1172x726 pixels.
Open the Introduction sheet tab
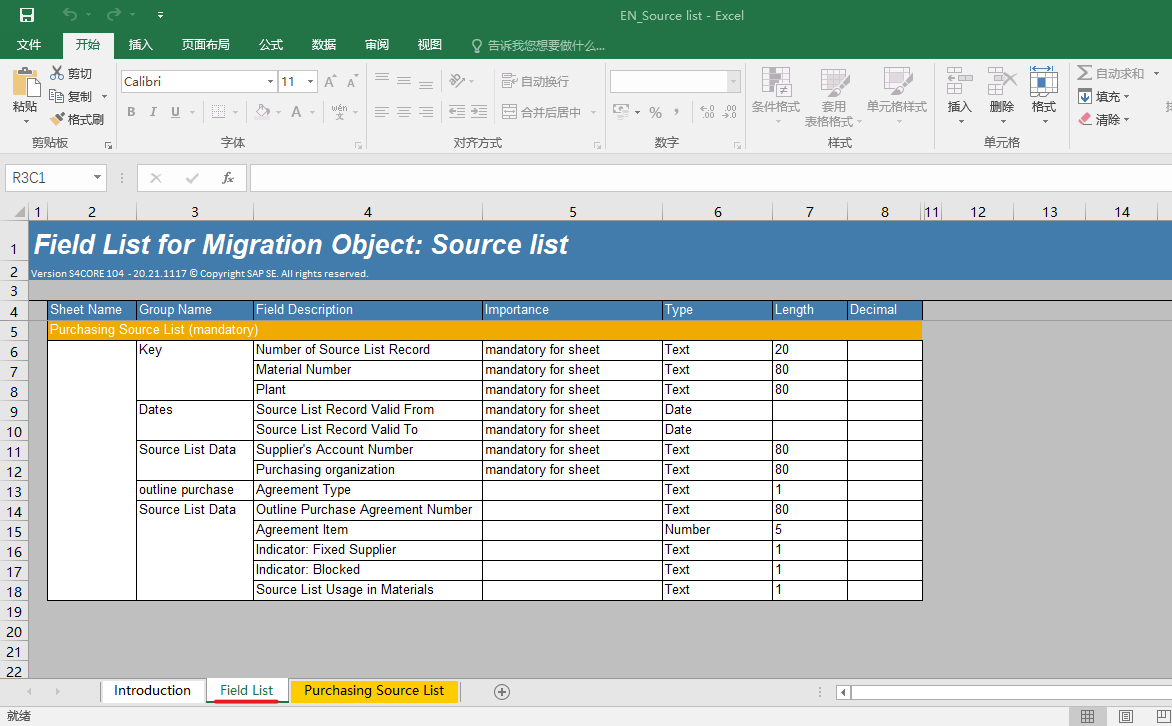coord(152,691)
